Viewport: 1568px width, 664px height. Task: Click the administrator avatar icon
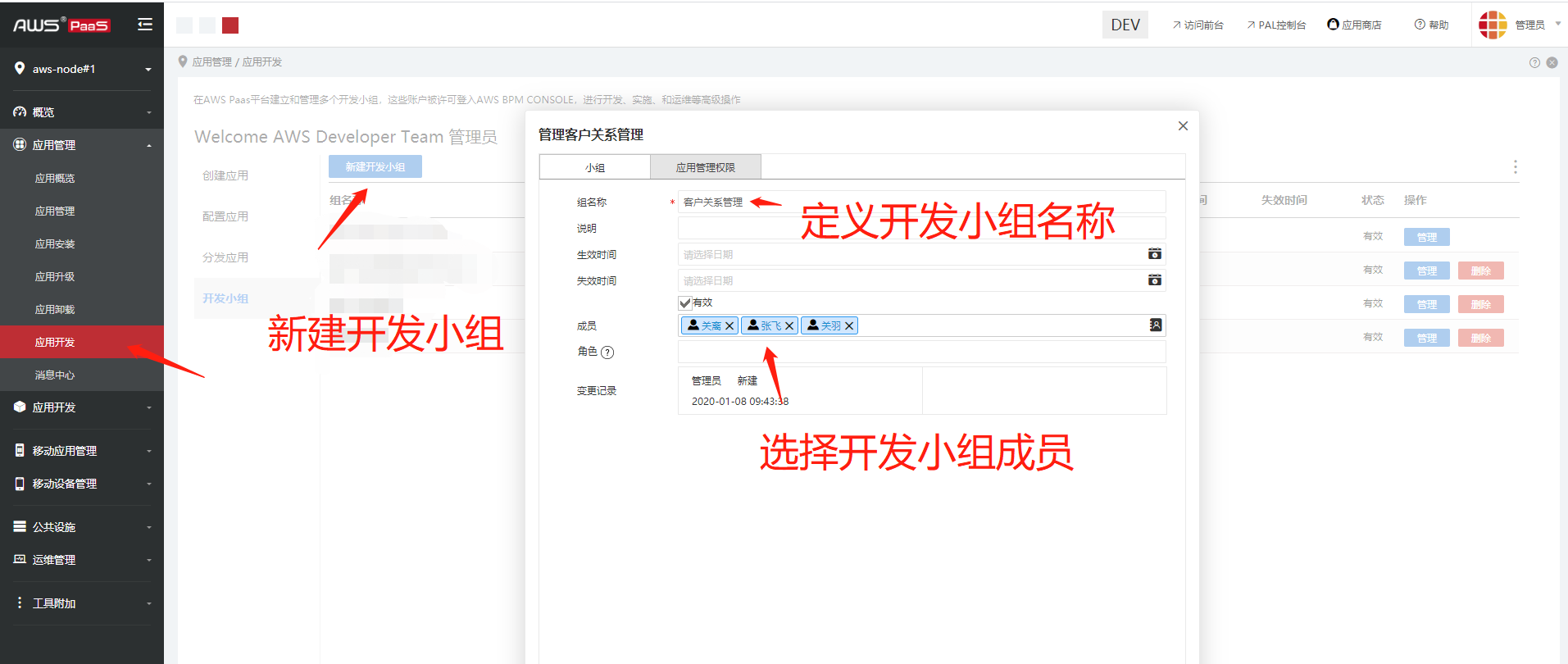click(x=1493, y=25)
